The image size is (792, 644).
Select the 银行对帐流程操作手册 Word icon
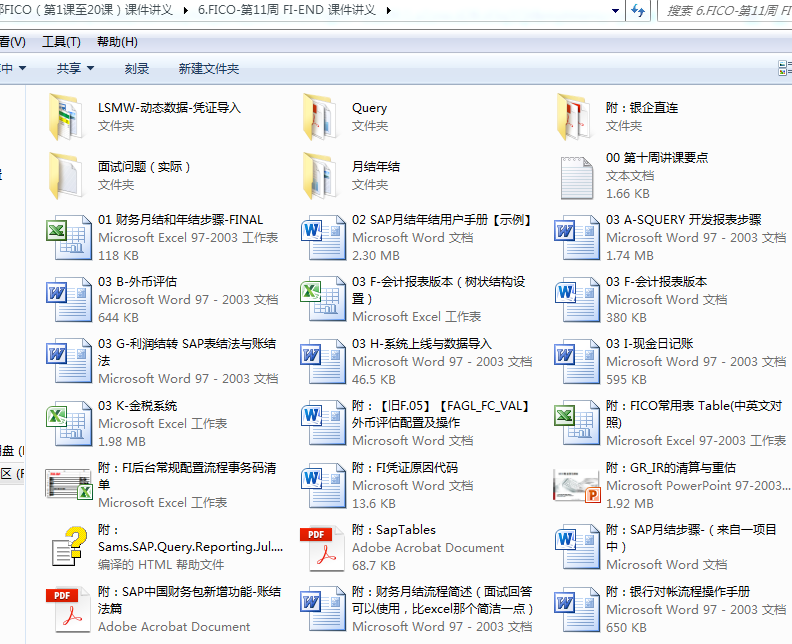click(577, 610)
